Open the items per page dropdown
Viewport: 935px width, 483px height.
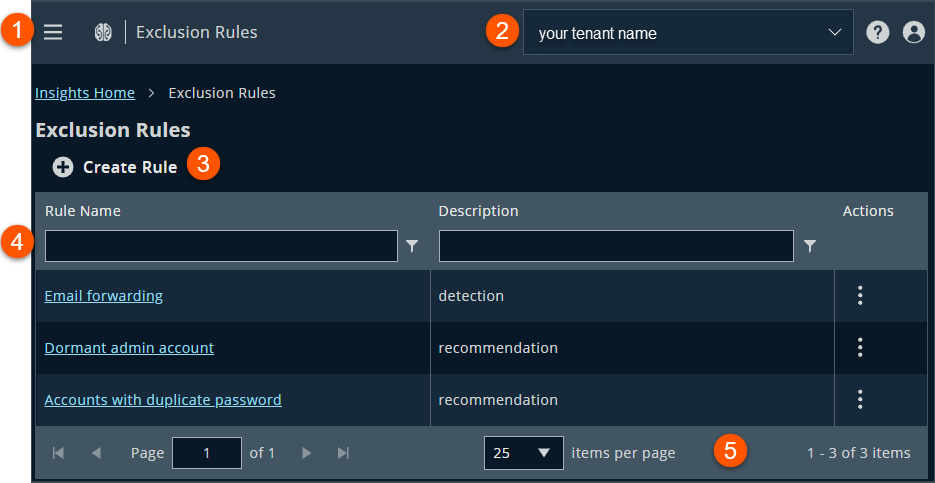524,453
